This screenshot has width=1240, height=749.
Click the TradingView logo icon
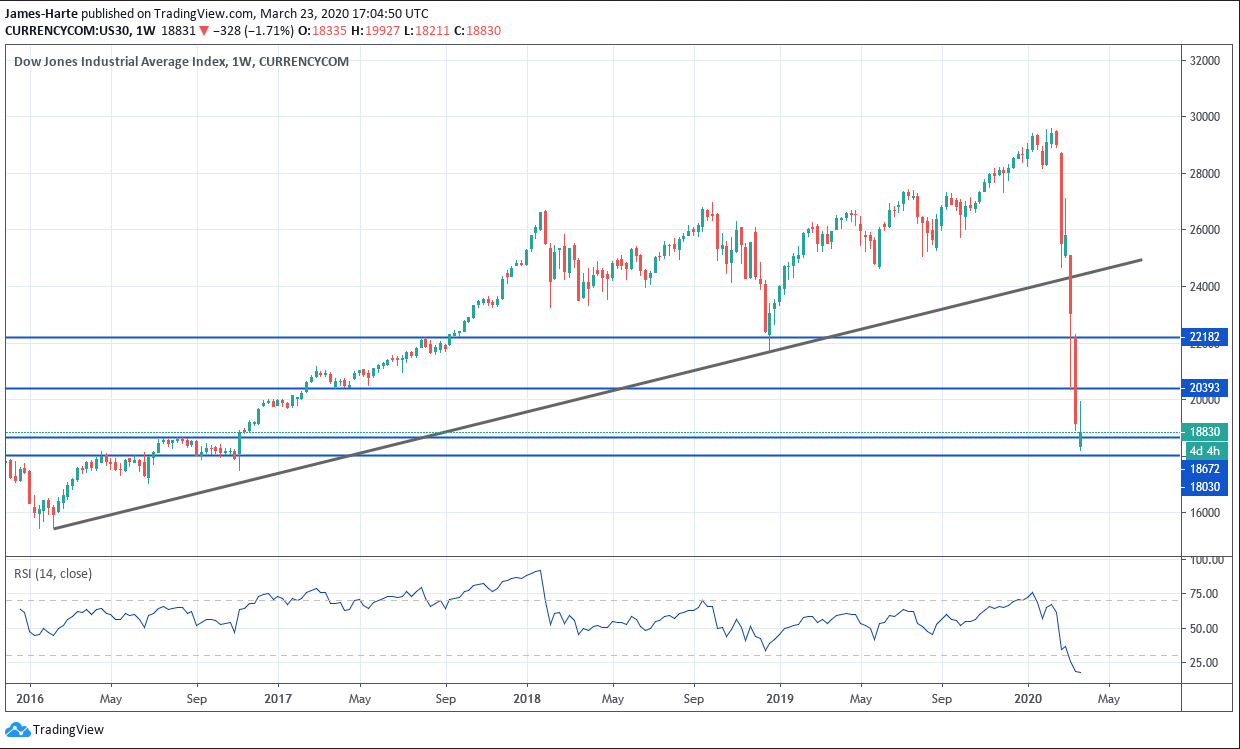coord(17,729)
